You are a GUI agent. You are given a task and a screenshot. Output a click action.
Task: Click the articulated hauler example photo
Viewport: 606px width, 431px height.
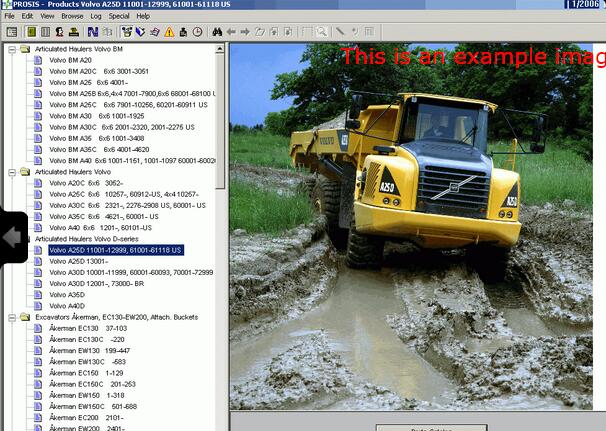pos(411,226)
